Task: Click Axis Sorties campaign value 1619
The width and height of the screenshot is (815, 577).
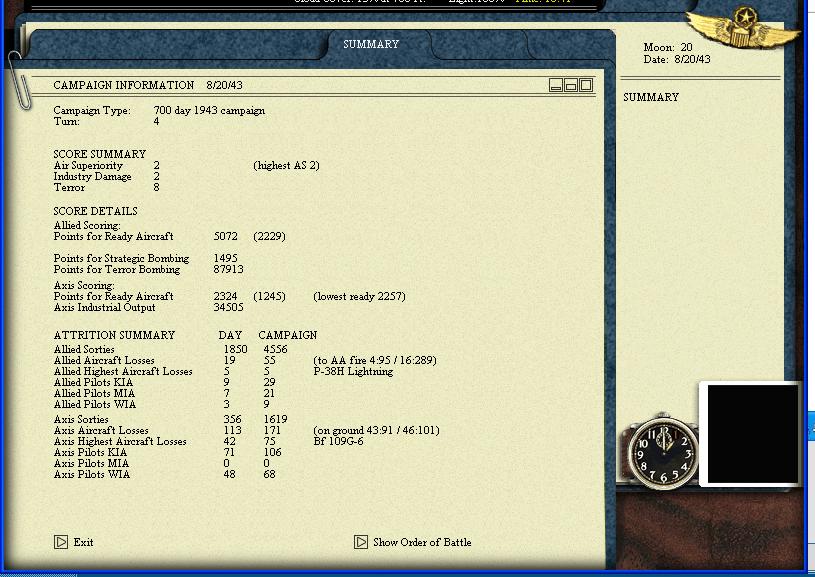Action: click(275, 419)
